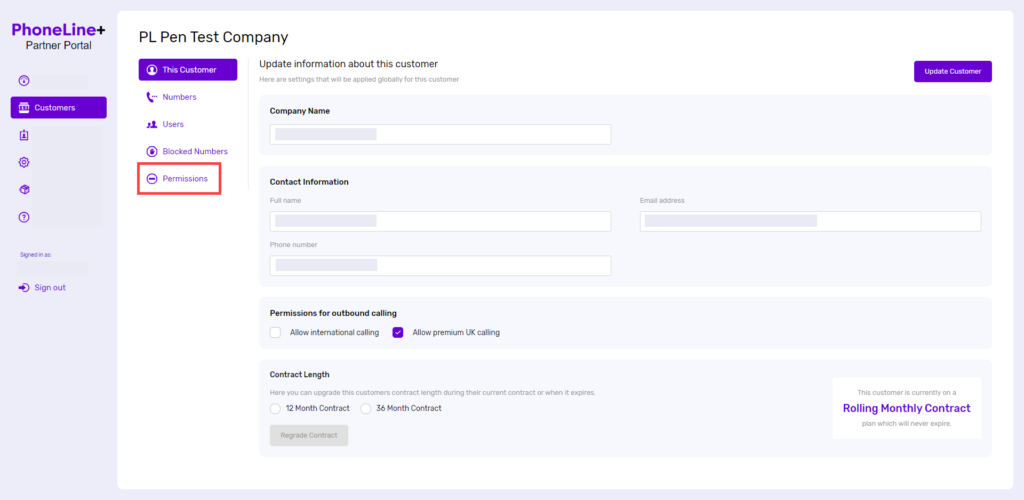The height and width of the screenshot is (500, 1024).
Task: Open settings via the gear icon
Action: click(24, 162)
